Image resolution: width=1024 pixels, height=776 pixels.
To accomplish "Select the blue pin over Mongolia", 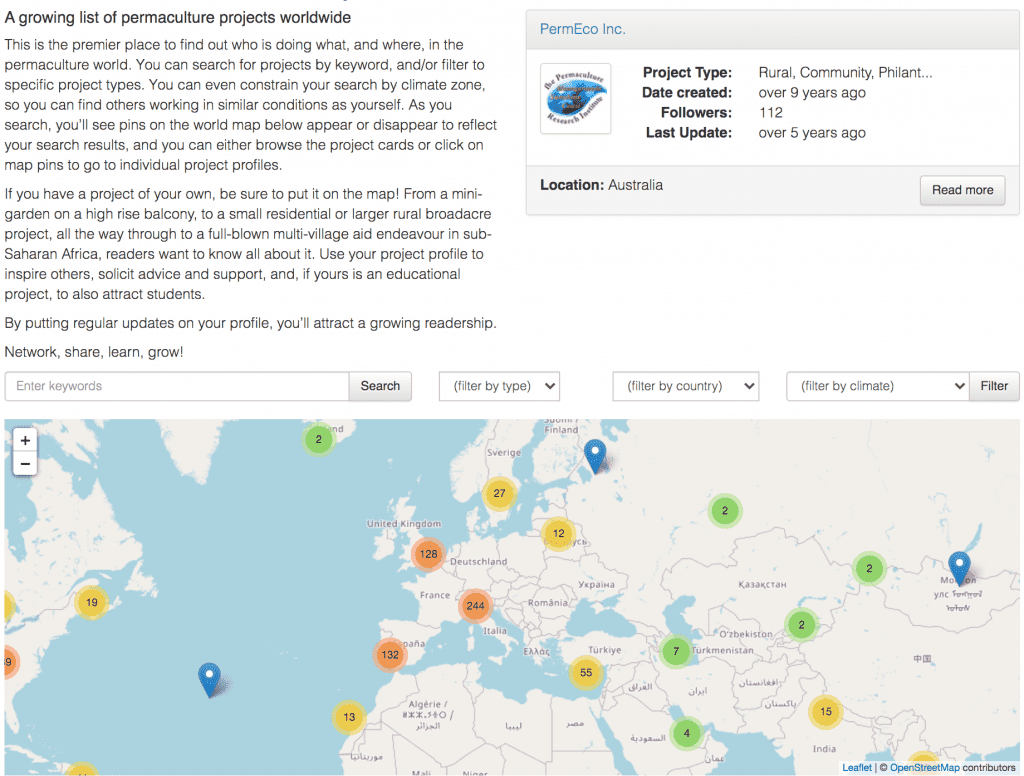I will pos(959,568).
